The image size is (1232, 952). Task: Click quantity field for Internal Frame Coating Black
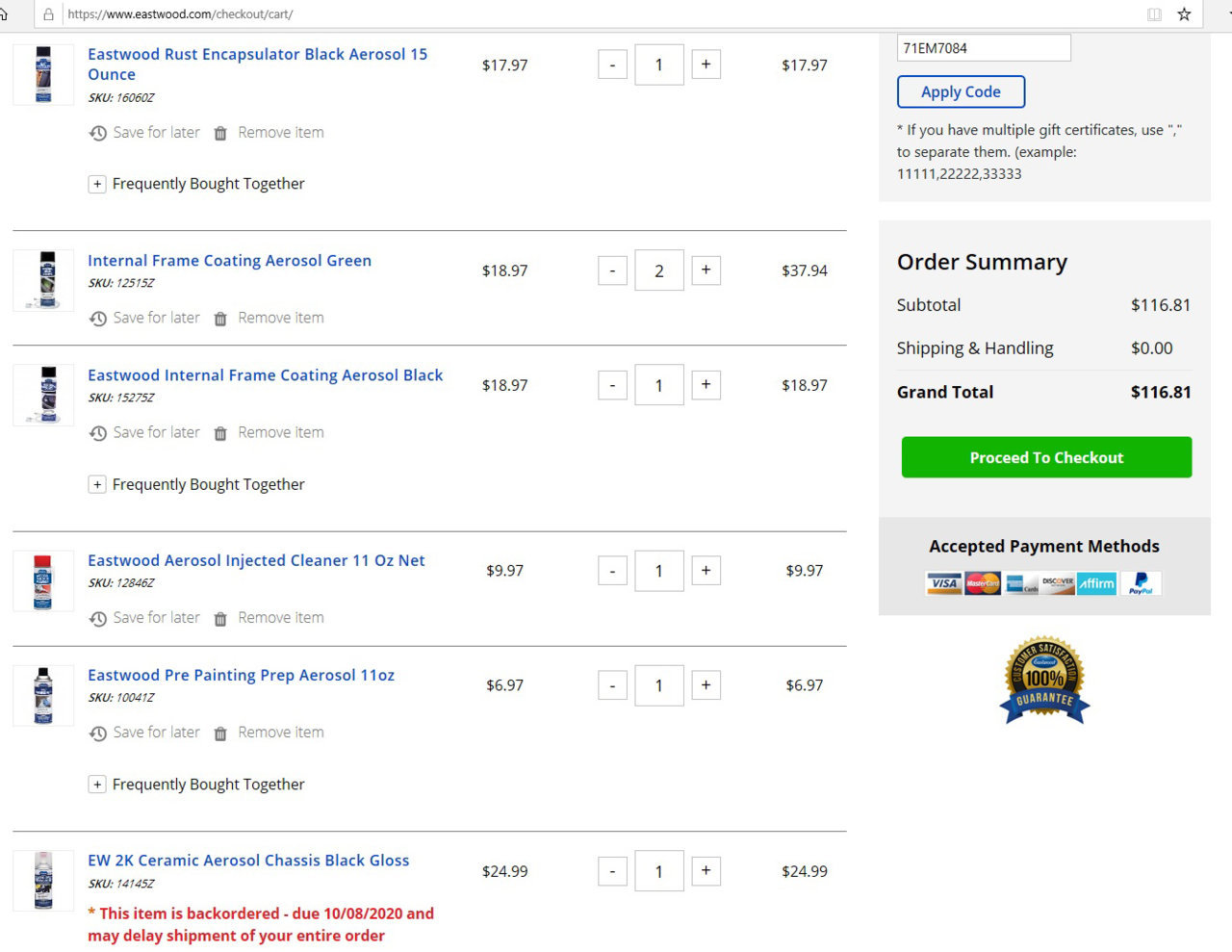[x=659, y=385]
